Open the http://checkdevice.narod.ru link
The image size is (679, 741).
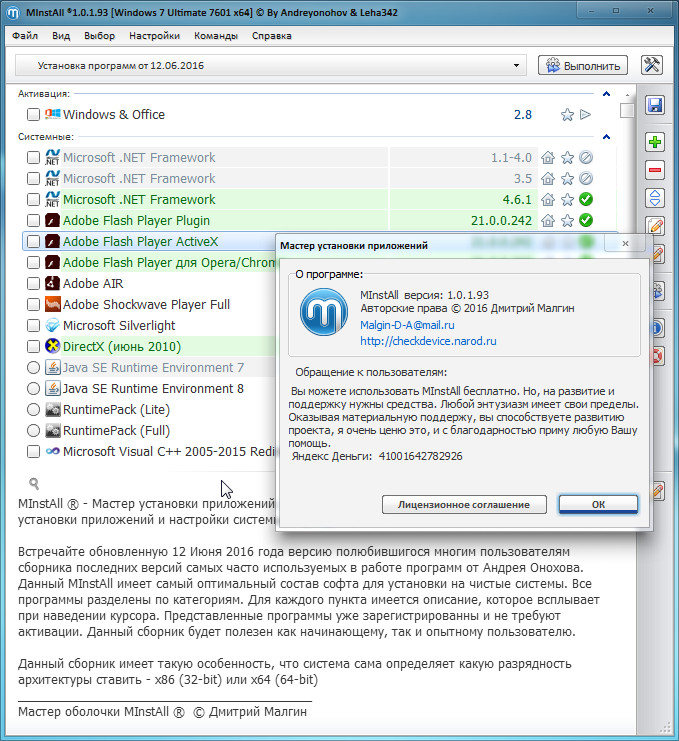click(x=428, y=341)
